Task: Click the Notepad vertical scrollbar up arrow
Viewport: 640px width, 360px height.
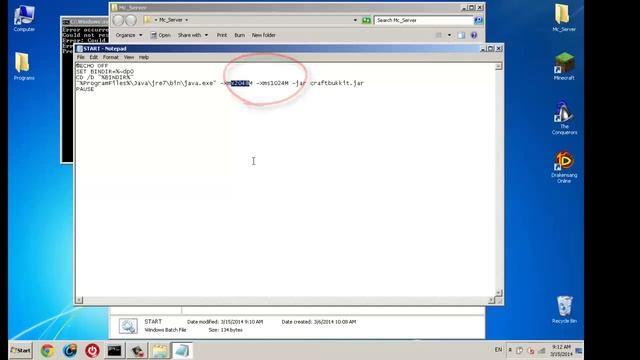Action: click(x=498, y=67)
